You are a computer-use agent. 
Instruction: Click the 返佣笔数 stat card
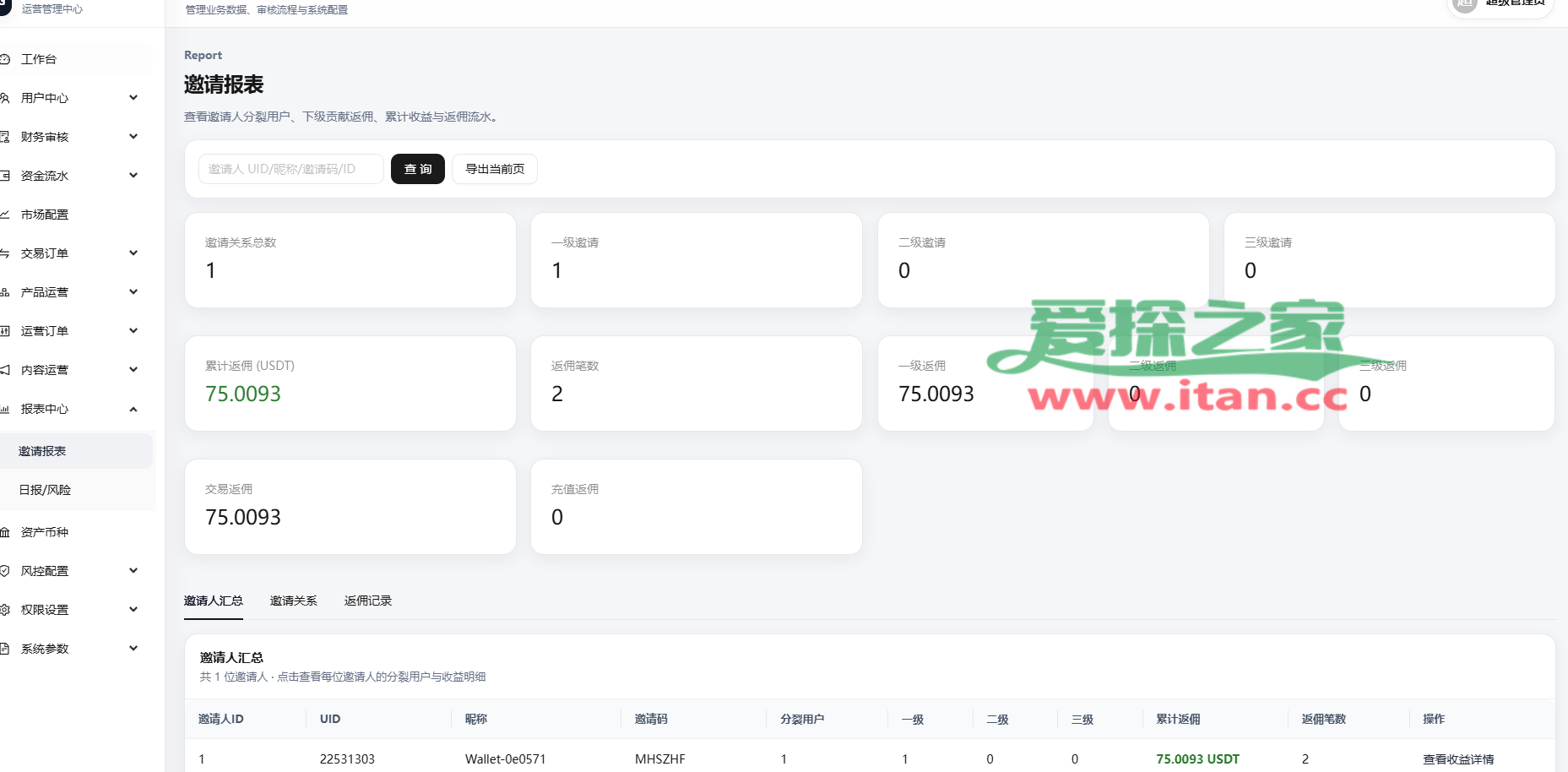(697, 383)
